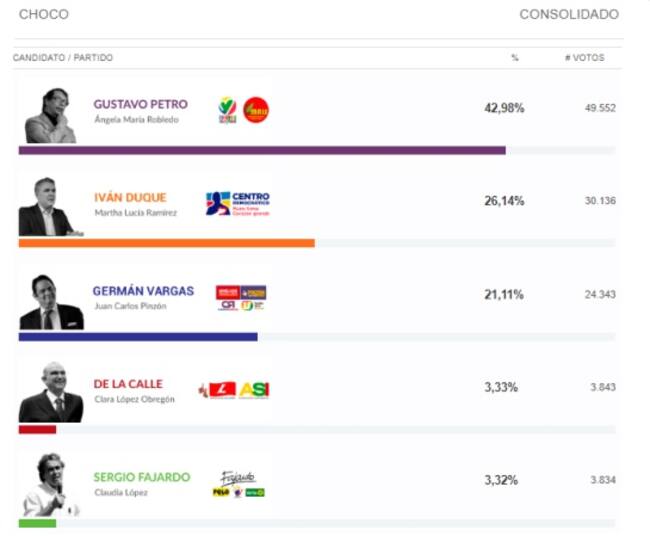The height and width of the screenshot is (536, 650).
Task: Click Germán Vargas's candidate photo
Action: click(x=50, y=302)
